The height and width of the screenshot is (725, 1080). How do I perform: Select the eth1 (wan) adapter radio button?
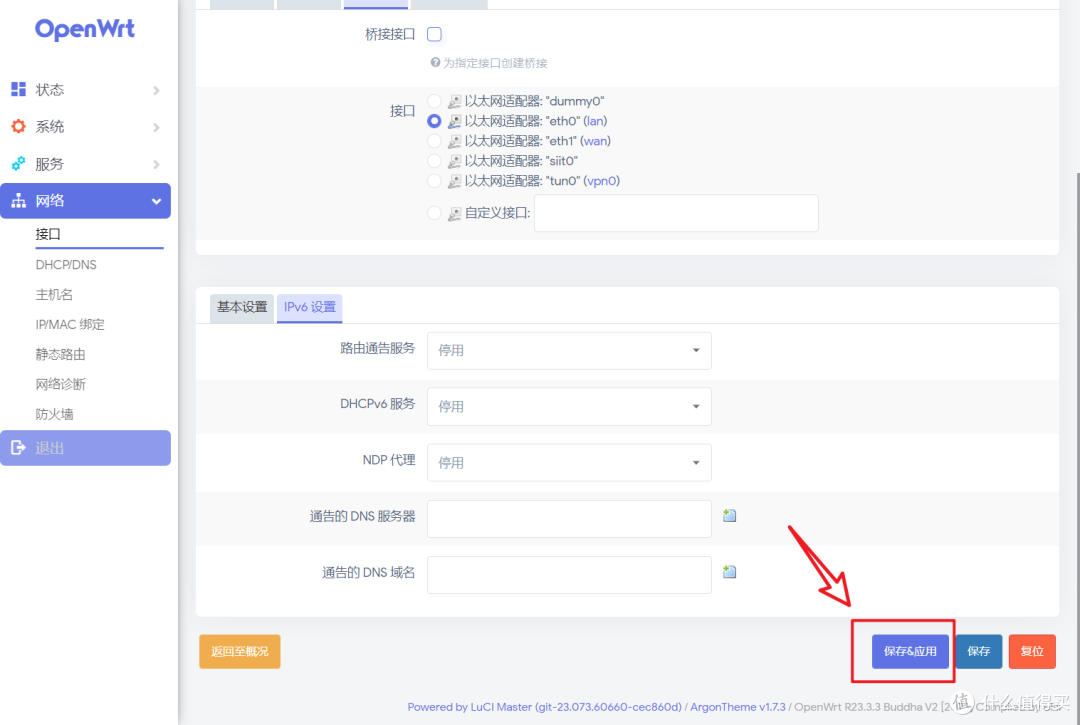click(433, 141)
